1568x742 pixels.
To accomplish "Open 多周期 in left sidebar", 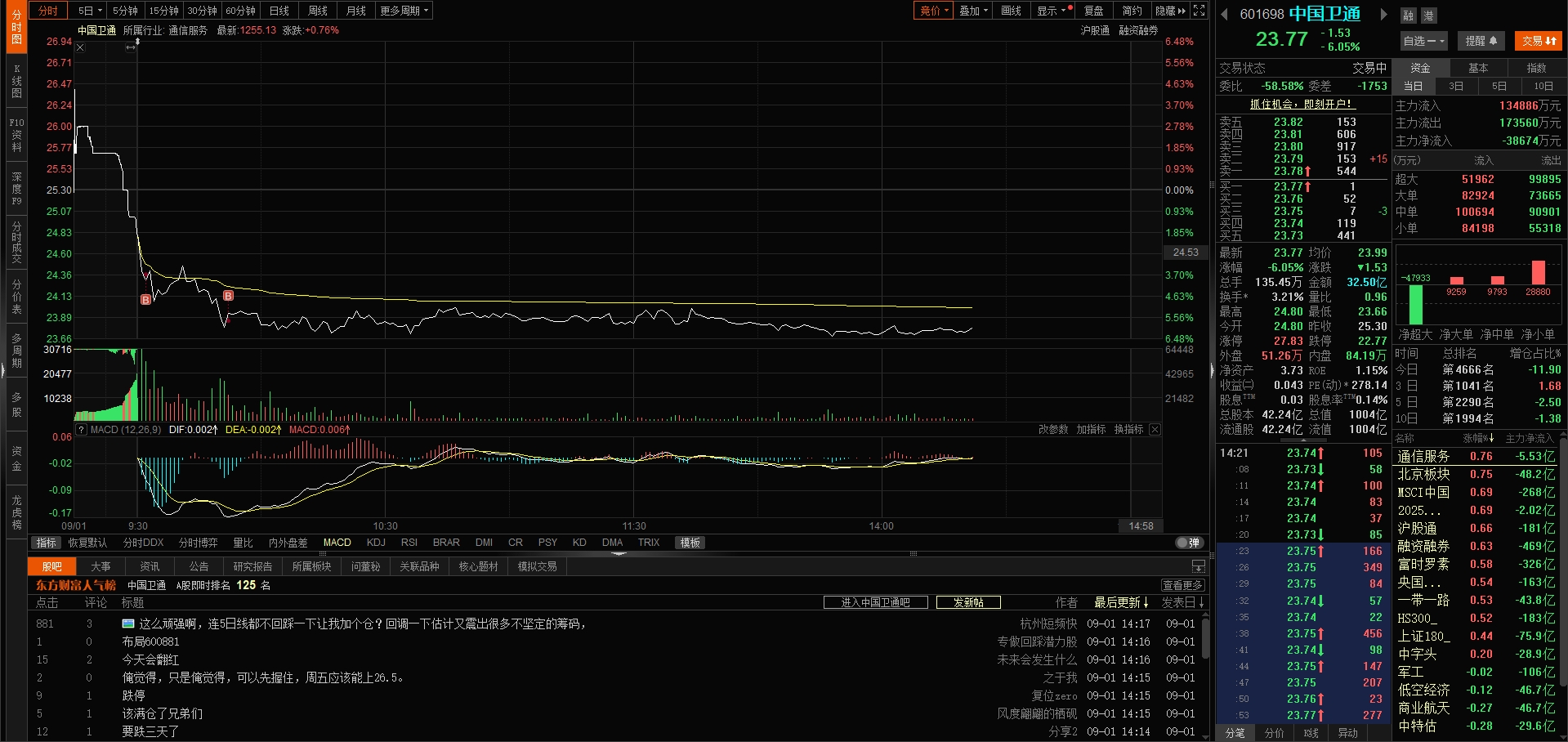I will pos(16,351).
